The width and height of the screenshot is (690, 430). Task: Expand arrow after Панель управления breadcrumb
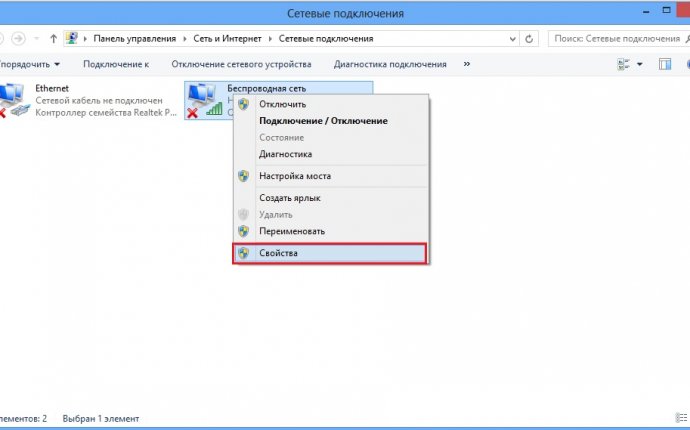tap(185, 39)
